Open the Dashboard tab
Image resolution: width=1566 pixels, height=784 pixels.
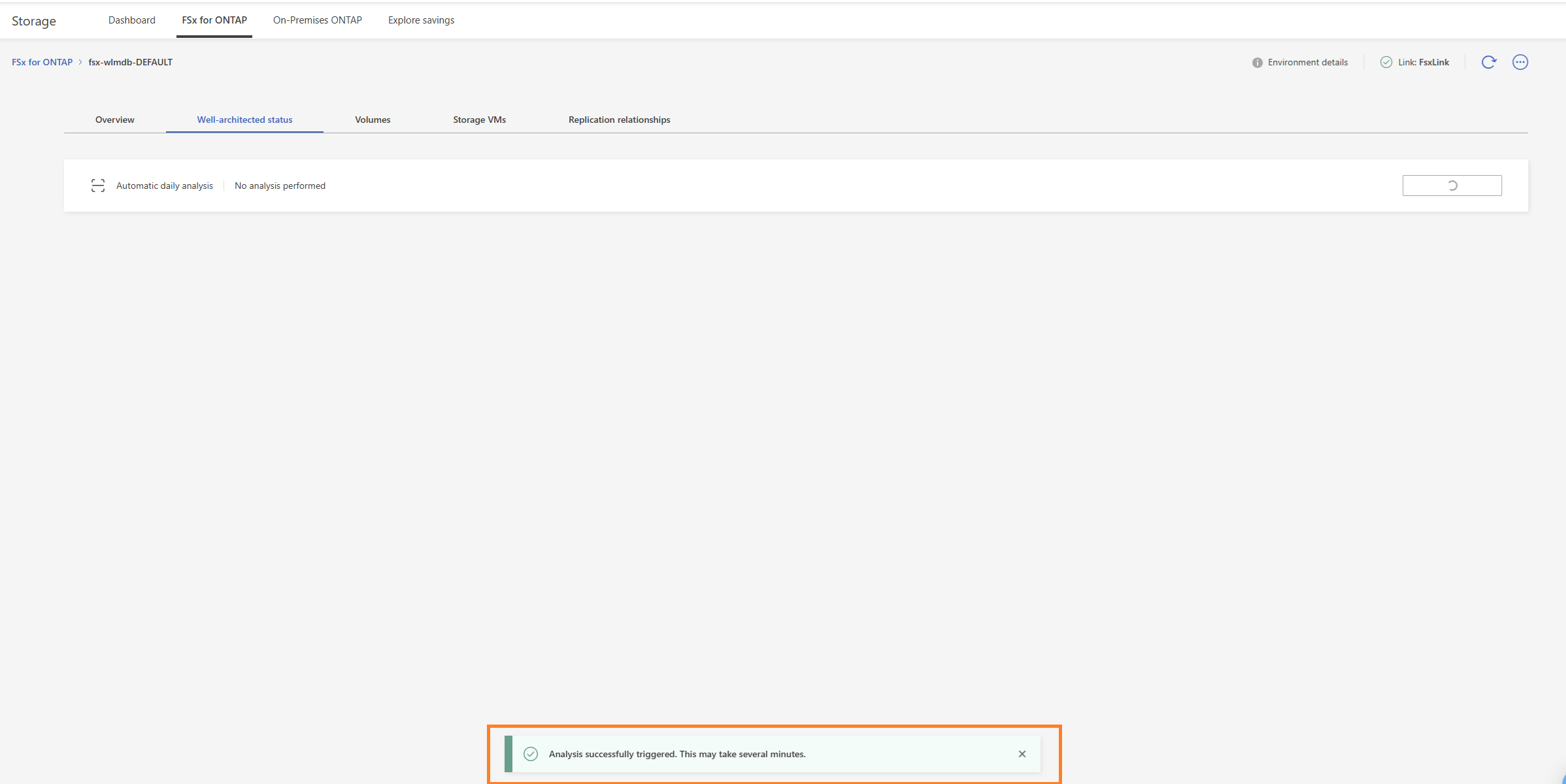(132, 20)
